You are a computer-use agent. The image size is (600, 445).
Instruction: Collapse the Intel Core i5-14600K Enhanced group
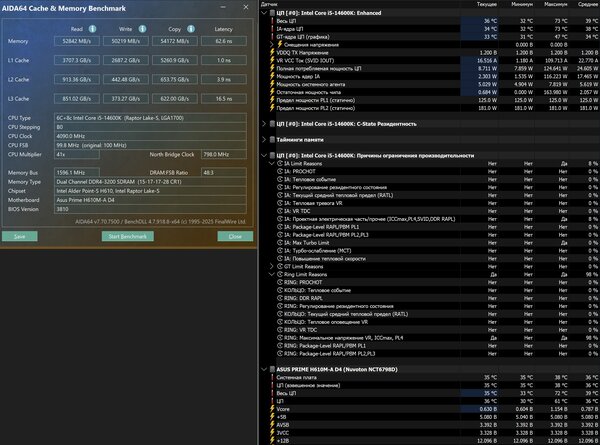tap(264, 13)
